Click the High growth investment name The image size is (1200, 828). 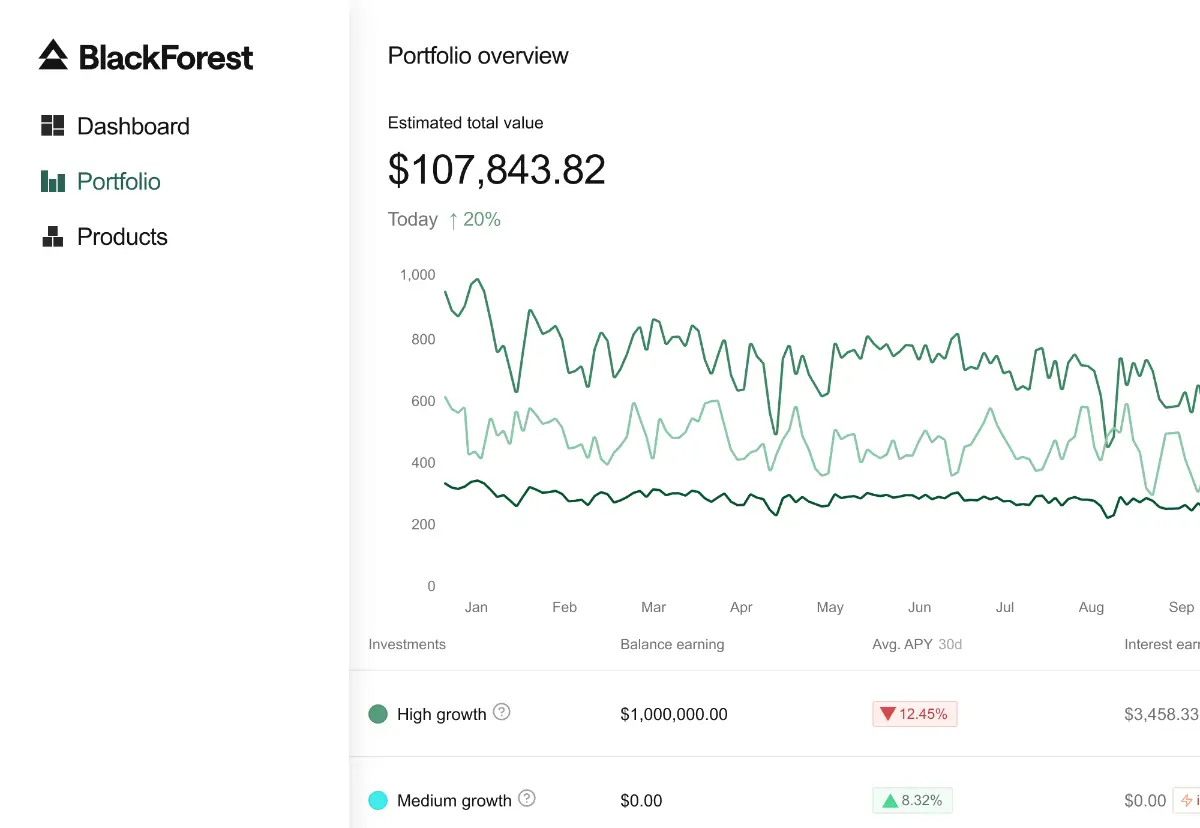click(x=441, y=714)
